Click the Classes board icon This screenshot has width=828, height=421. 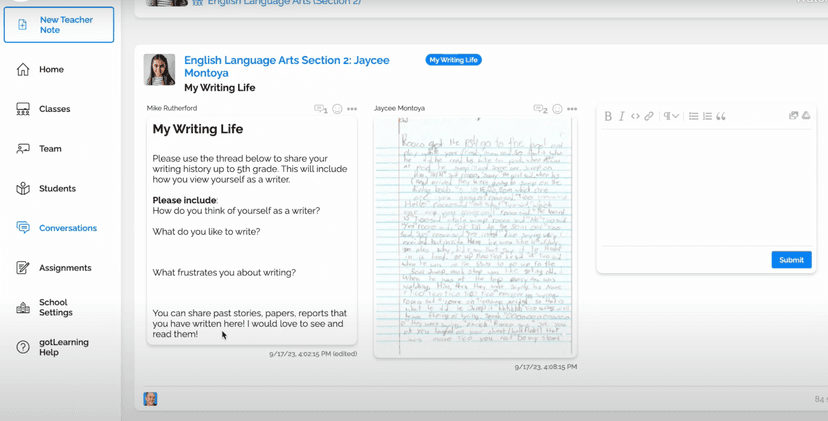(23, 109)
